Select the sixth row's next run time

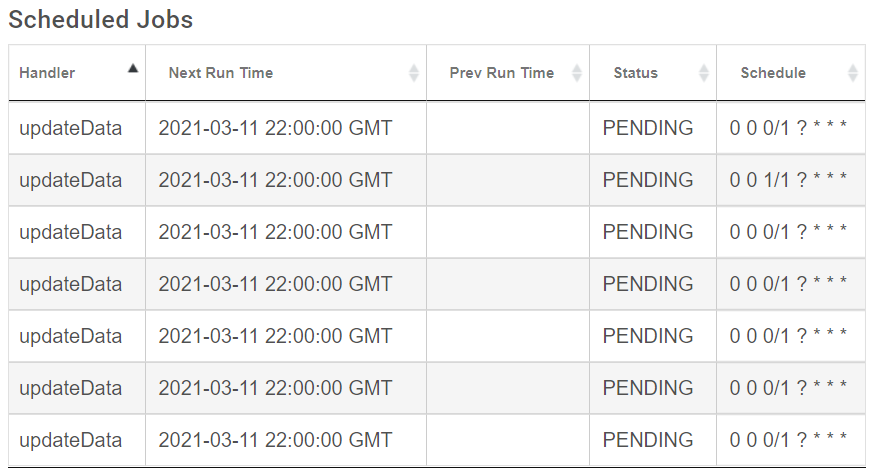tap(275, 388)
